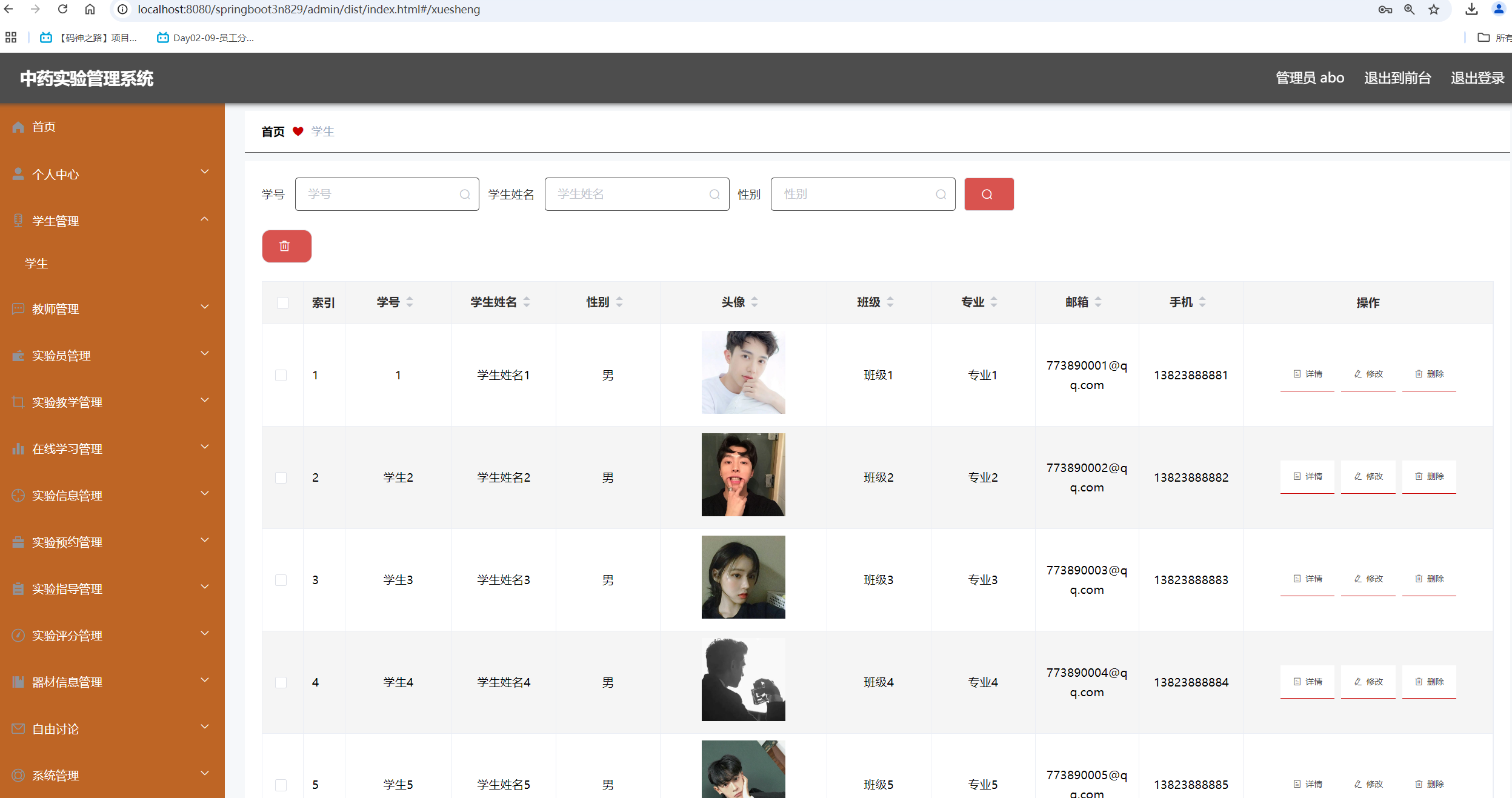Expand the 自由讨论 sidebar menu

(x=112, y=729)
